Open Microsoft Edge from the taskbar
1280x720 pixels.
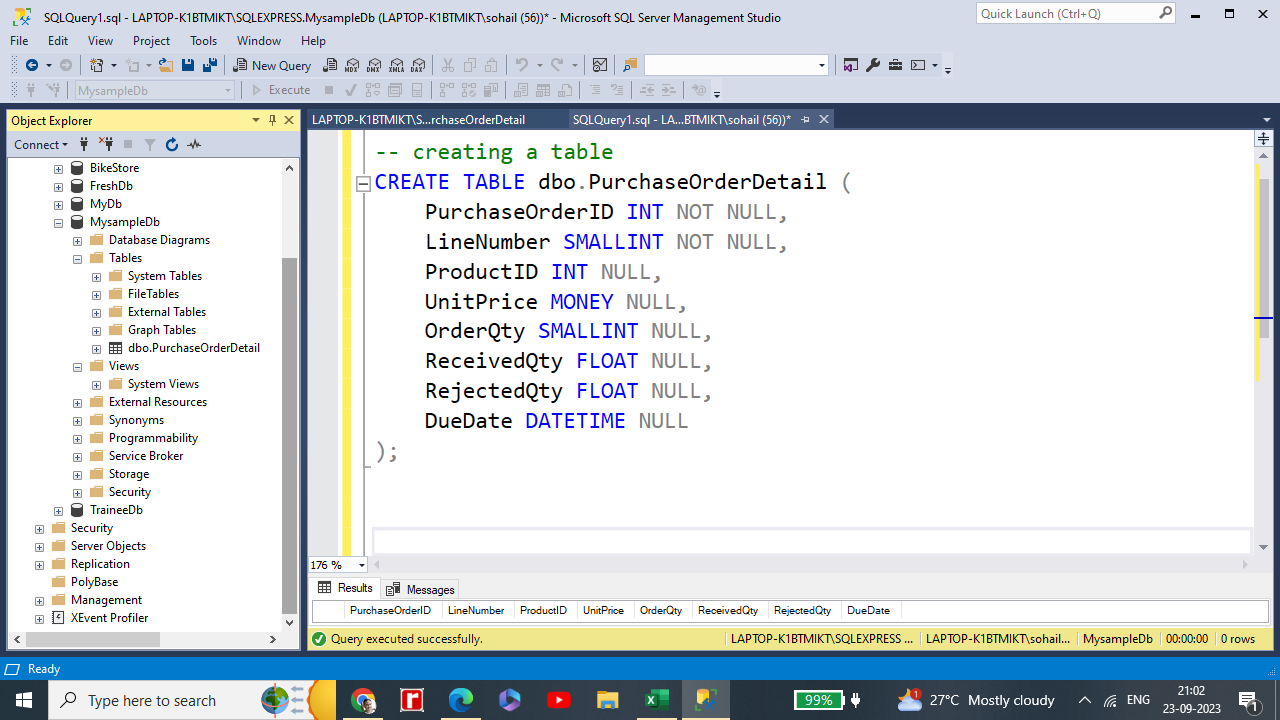pos(460,700)
